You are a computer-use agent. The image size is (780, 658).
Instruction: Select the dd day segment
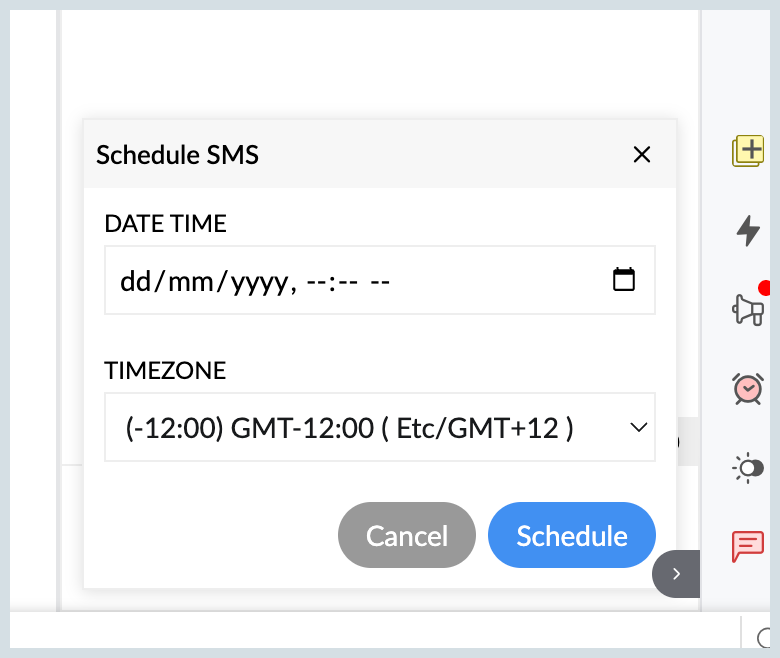(x=134, y=281)
